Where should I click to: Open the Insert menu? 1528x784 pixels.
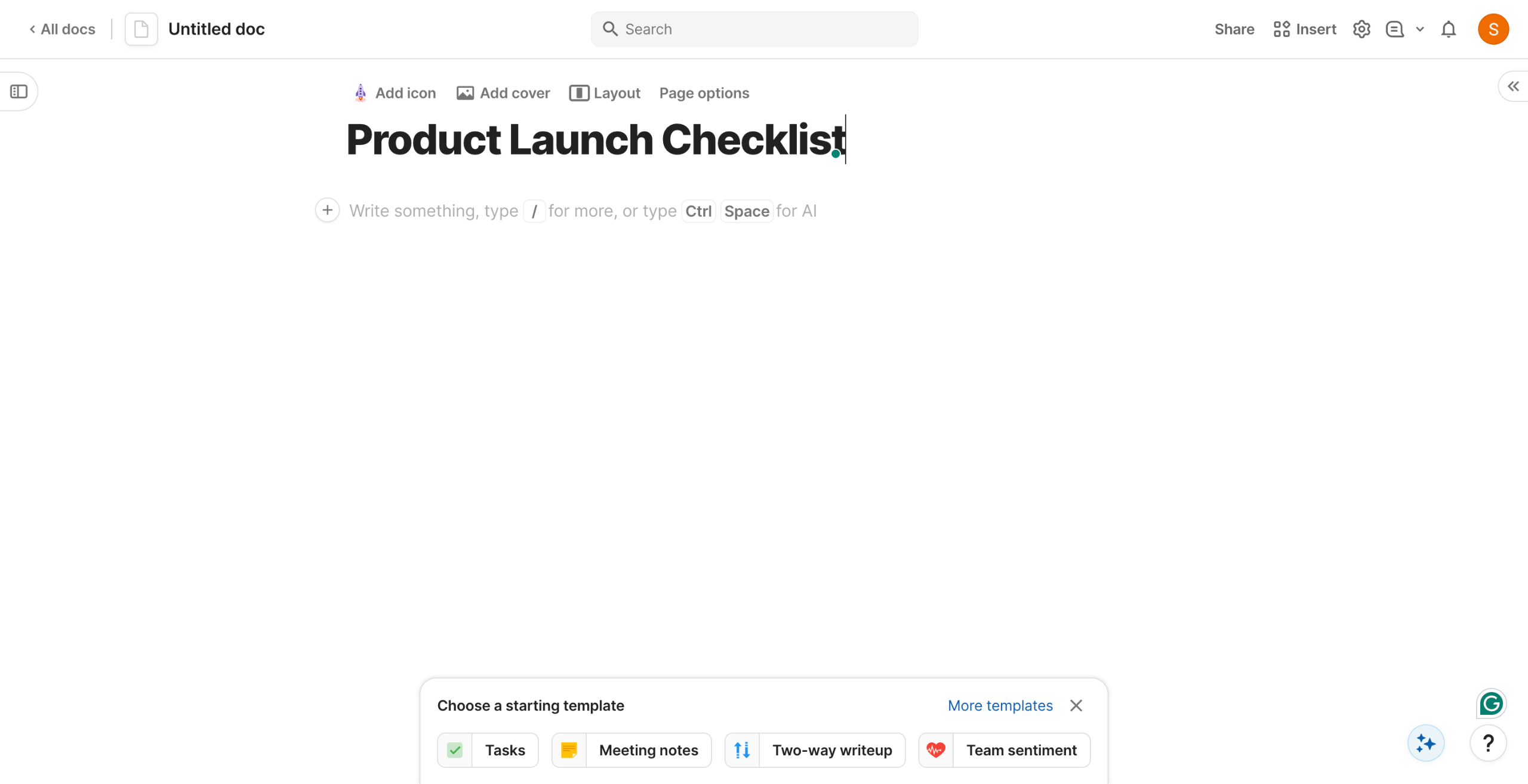pyautogui.click(x=1305, y=29)
